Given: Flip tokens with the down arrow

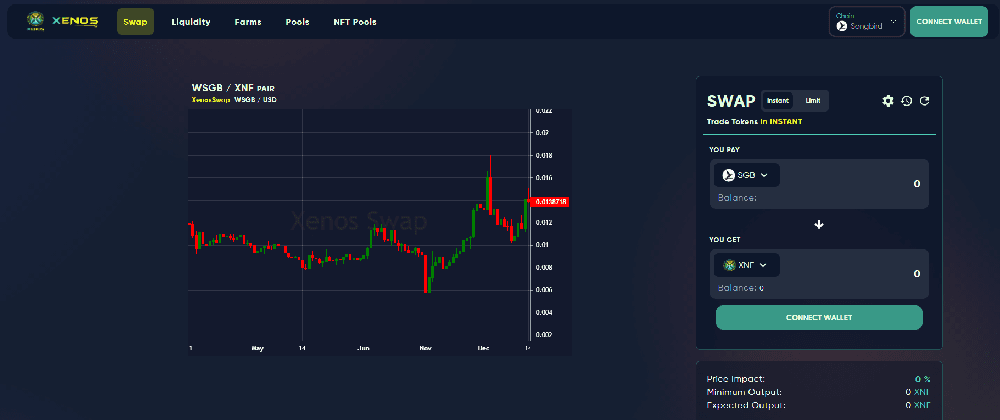Looking at the screenshot, I should [820, 224].
